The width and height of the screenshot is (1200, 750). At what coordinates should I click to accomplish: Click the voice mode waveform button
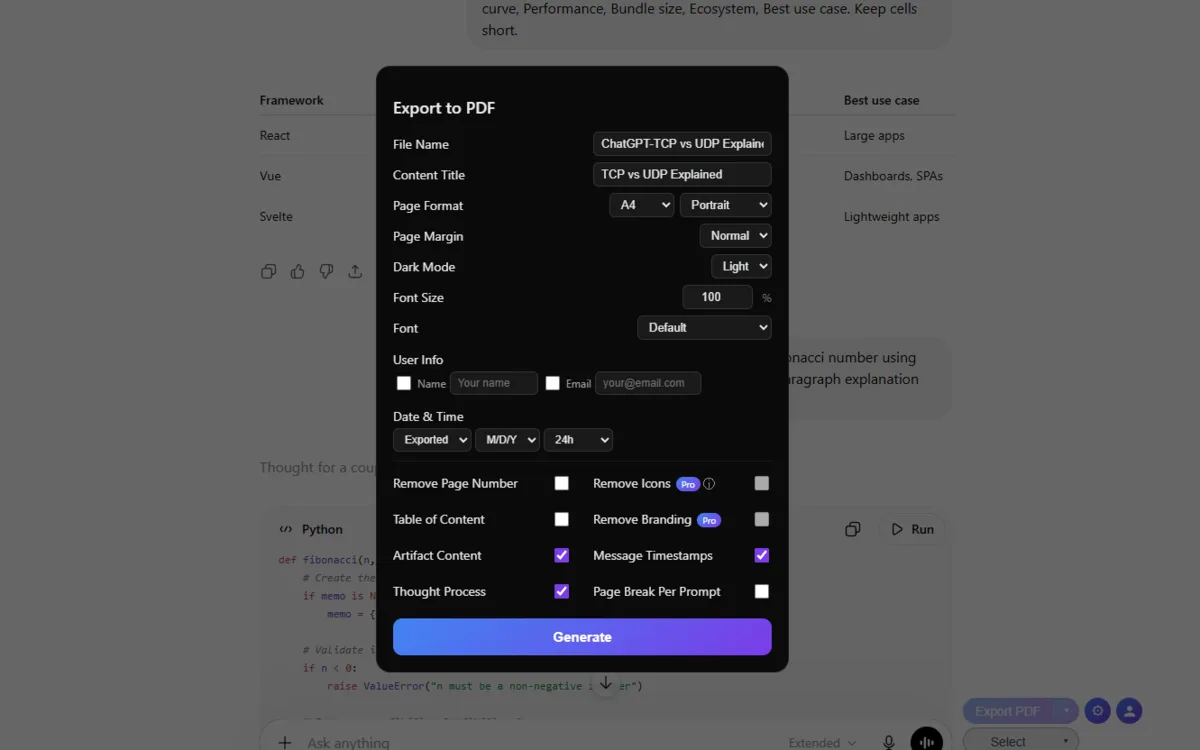coord(927,741)
